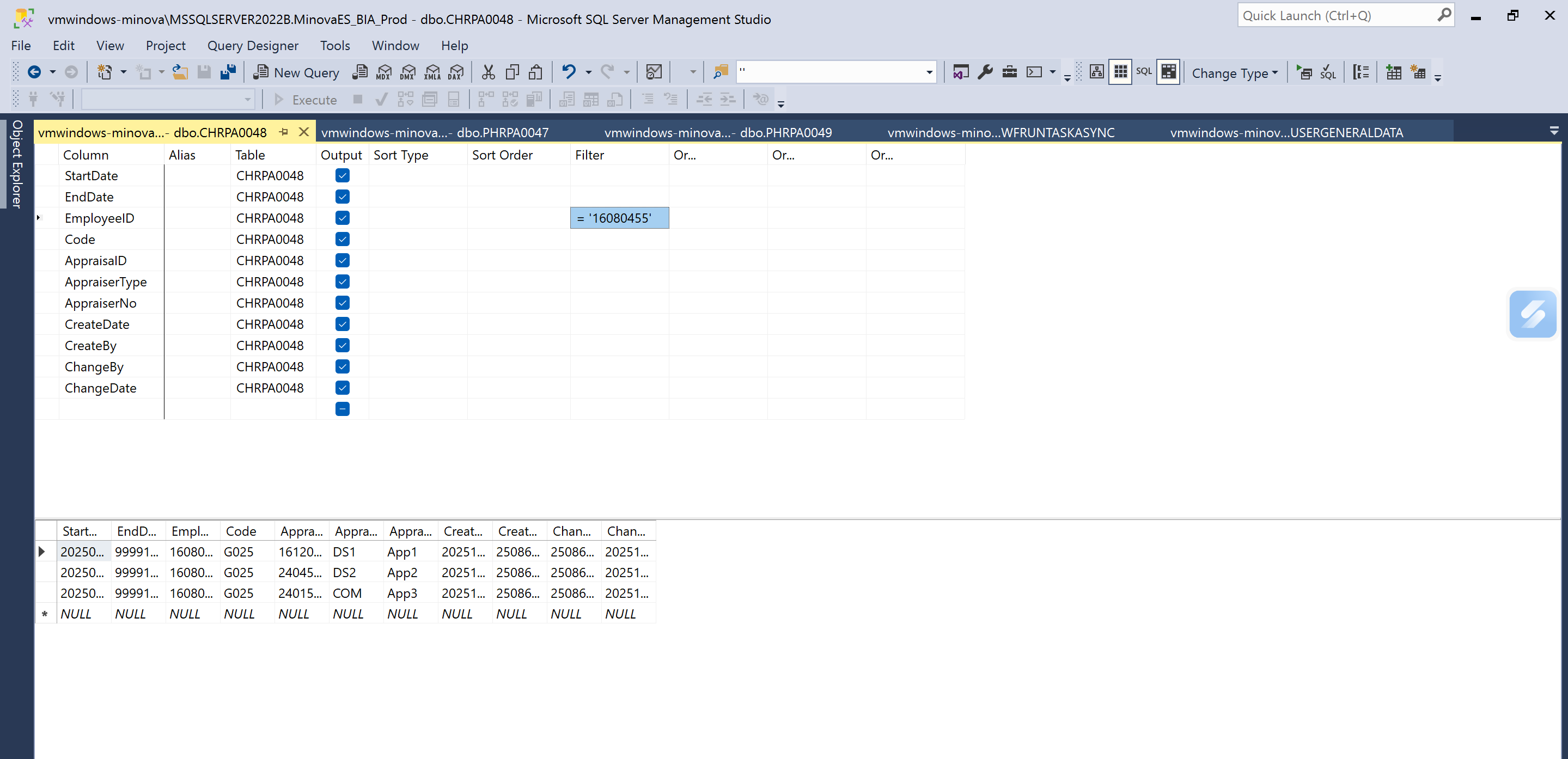Switch to the dbo.PHRPA0049 tab
Screen dimensions: 1568x759
pos(718,132)
